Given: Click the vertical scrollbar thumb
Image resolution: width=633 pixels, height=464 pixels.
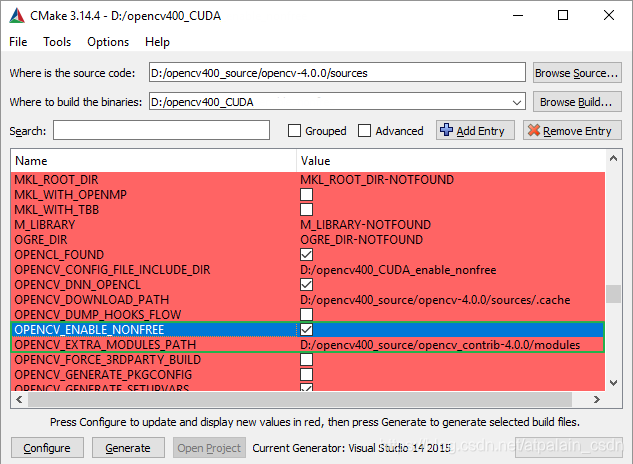Looking at the screenshot, I should point(613,294).
